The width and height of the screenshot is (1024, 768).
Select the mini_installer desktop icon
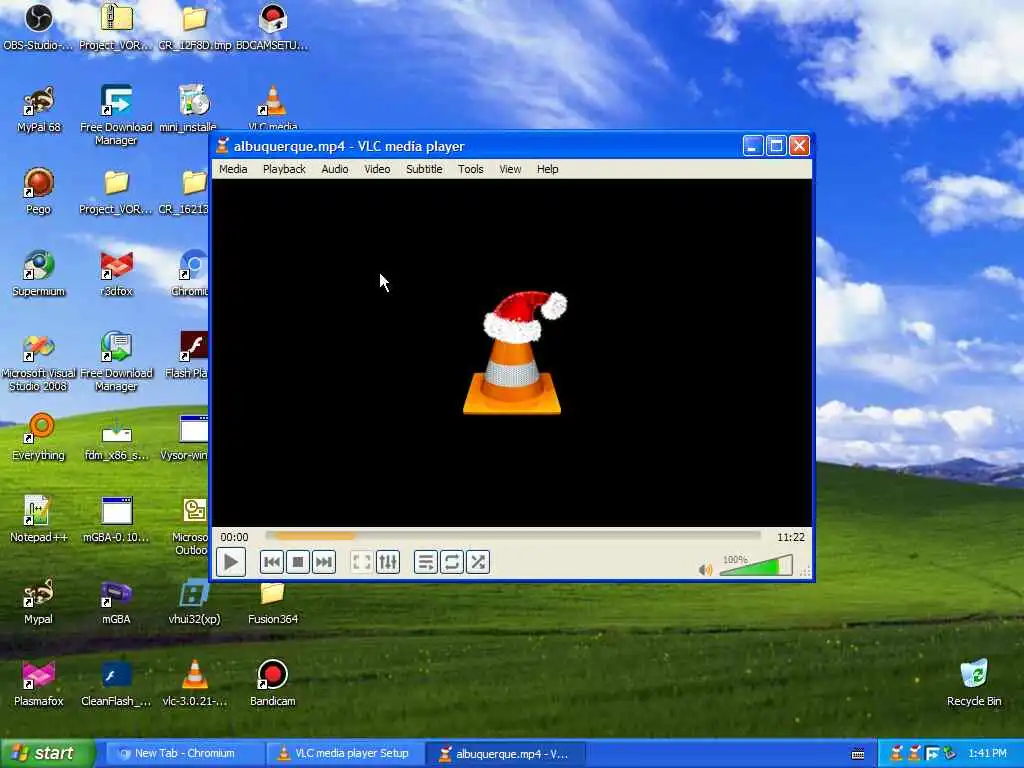tap(193, 109)
